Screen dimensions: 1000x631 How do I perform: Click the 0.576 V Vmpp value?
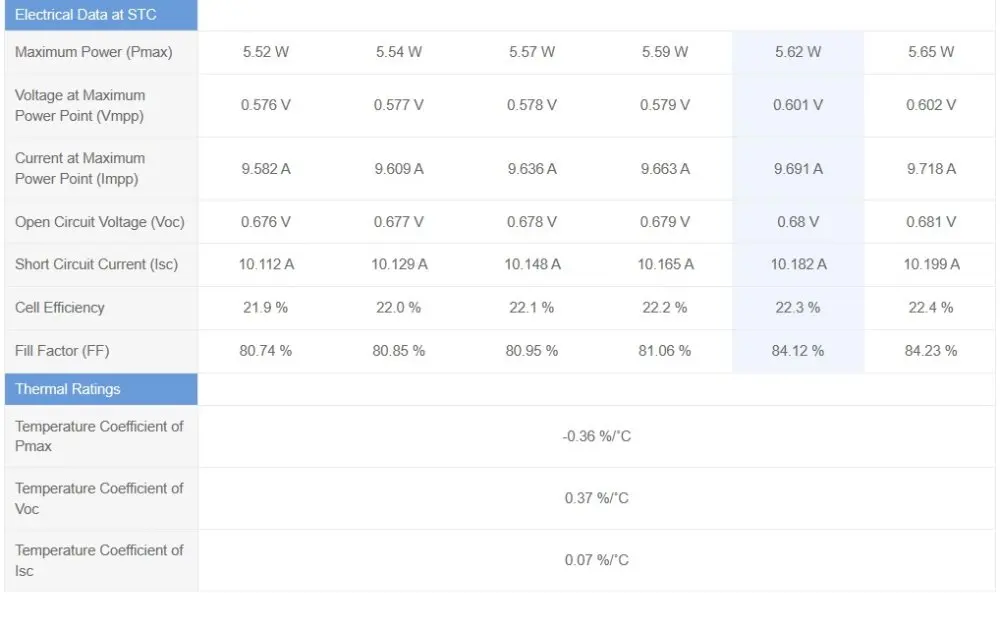click(266, 105)
